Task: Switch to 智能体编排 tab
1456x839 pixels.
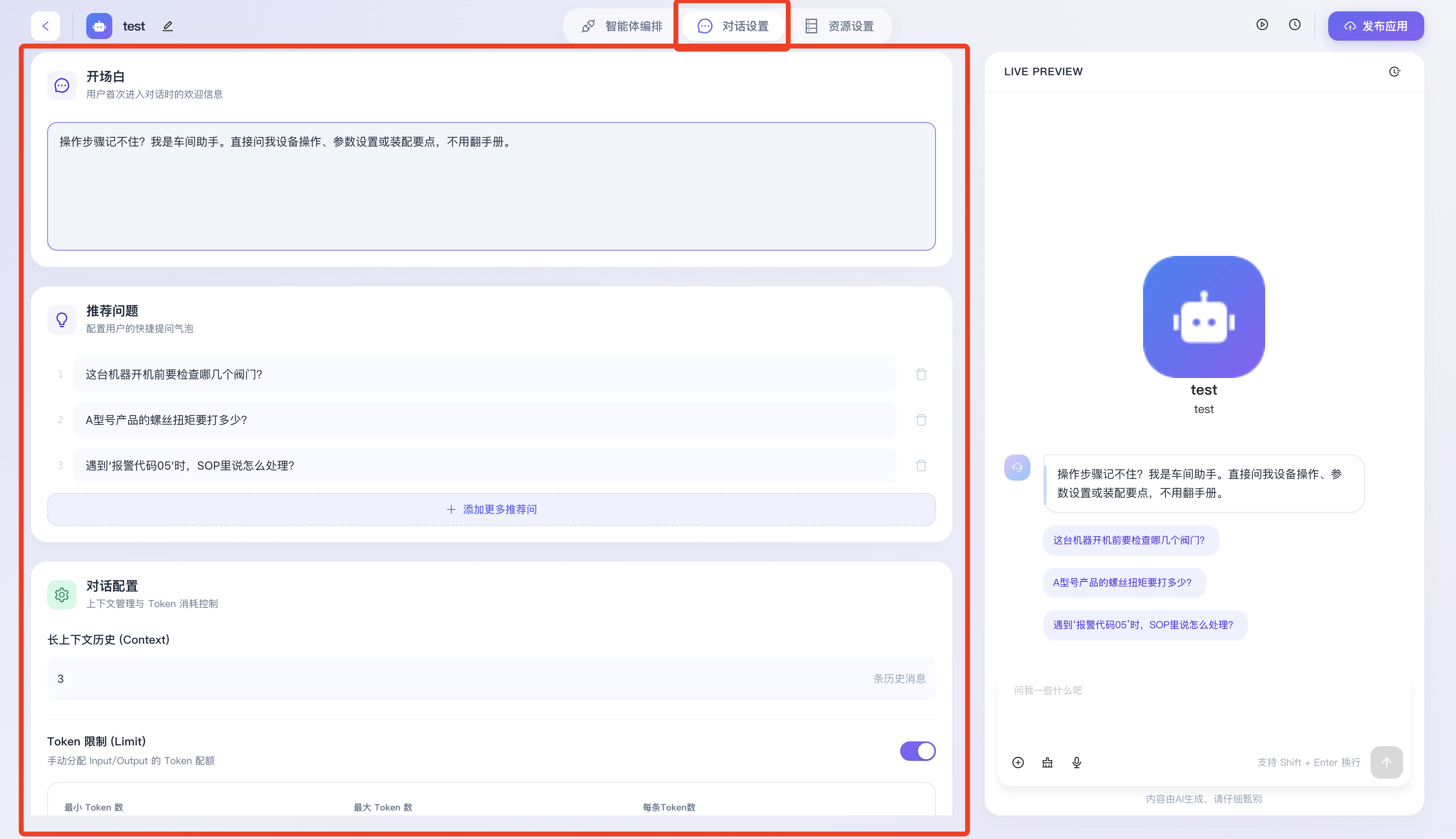Action: (x=622, y=26)
